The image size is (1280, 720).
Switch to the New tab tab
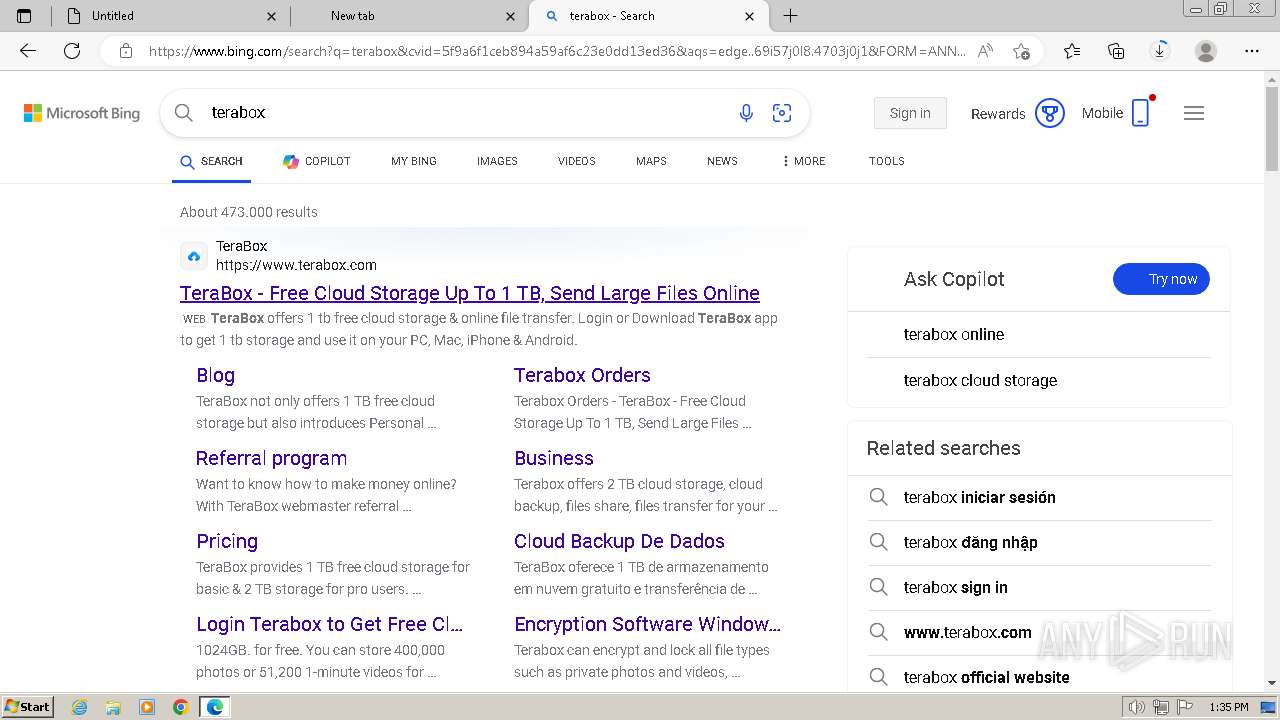[410, 16]
